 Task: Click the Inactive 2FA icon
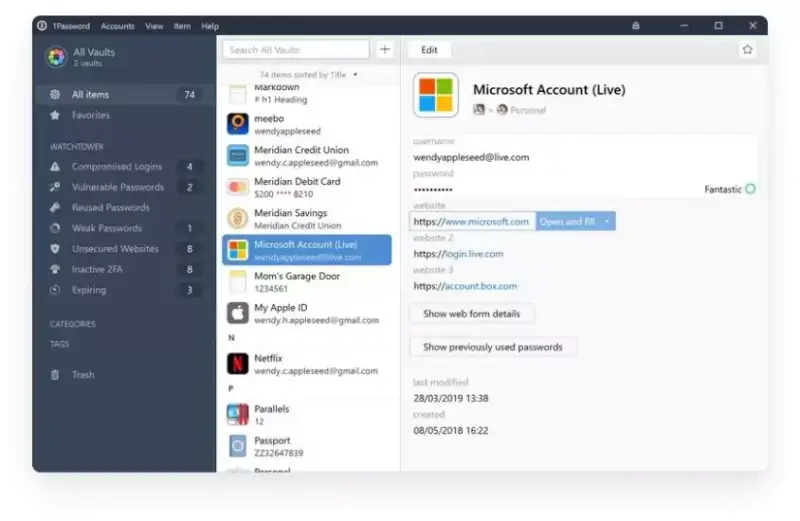[55, 269]
